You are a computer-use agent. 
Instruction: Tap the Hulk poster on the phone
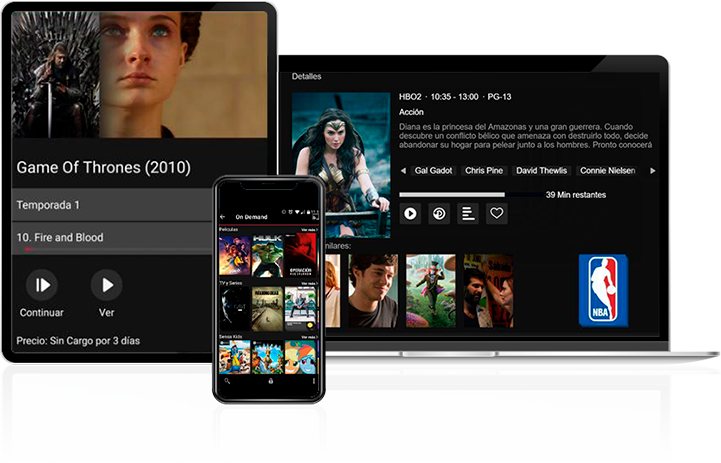click(267, 255)
